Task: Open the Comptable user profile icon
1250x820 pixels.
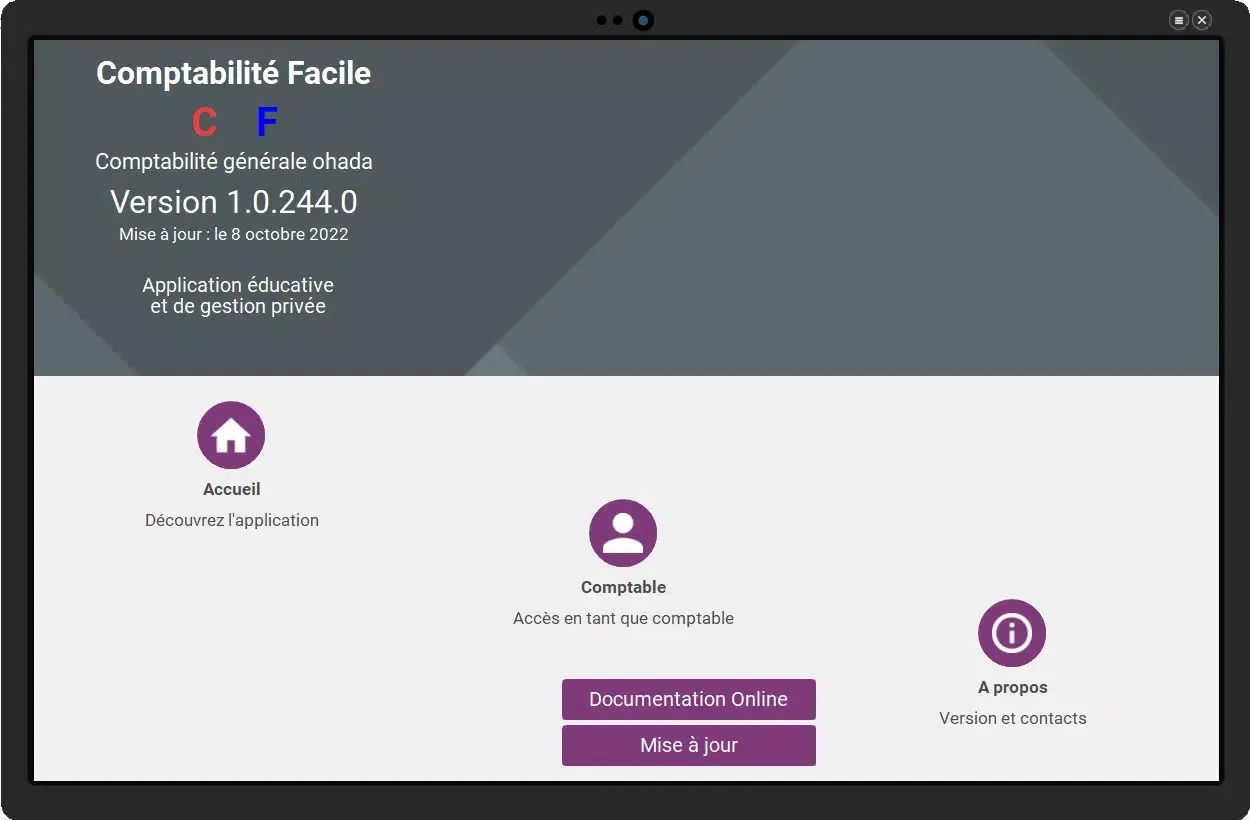Action: coord(623,533)
